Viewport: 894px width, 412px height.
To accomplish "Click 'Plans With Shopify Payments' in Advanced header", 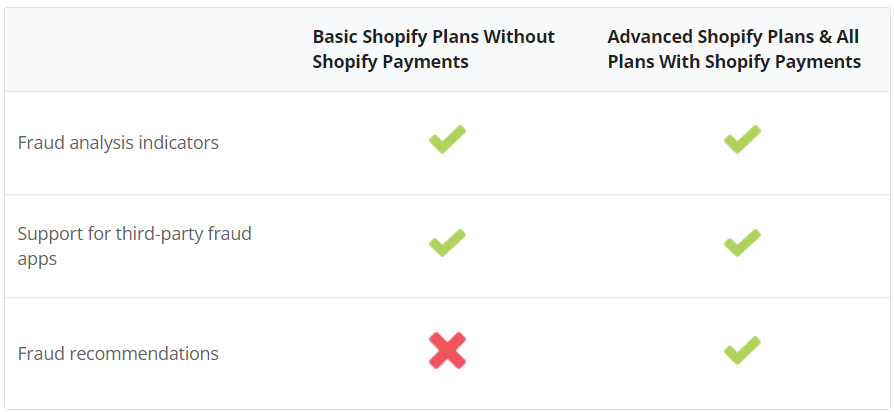I will pos(734,61).
